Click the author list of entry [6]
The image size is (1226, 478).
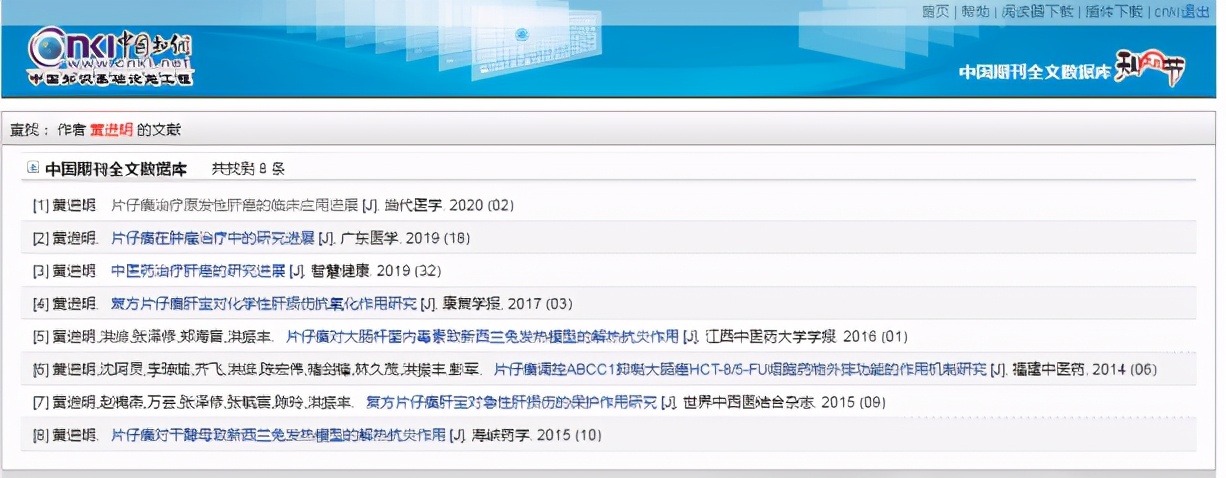(x=266, y=370)
